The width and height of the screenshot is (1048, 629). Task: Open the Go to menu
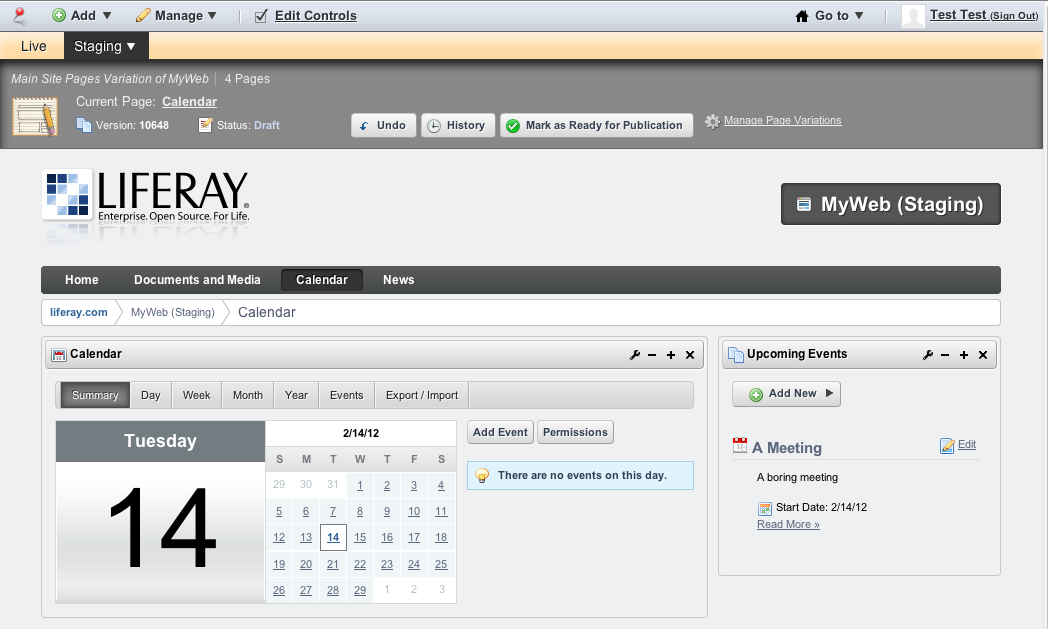pyautogui.click(x=829, y=15)
